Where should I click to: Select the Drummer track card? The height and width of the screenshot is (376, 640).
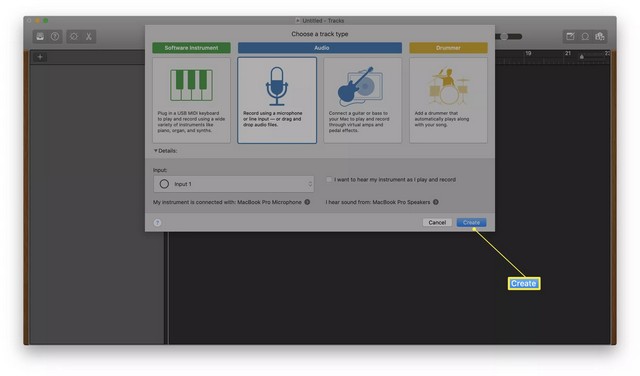pyautogui.click(x=448, y=100)
